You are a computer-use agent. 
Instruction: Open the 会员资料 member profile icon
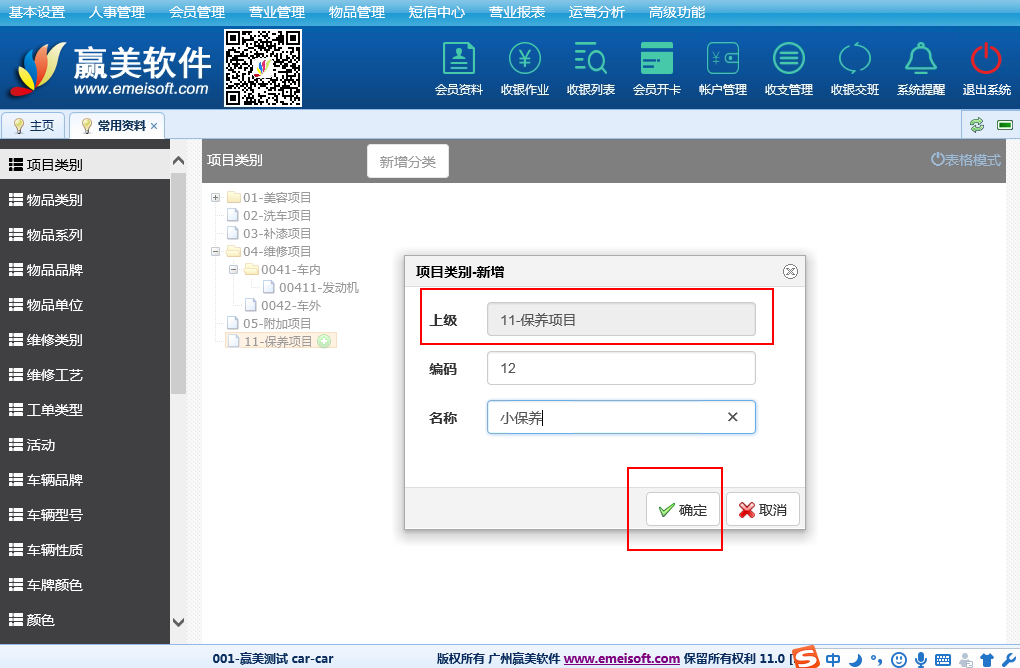click(458, 68)
